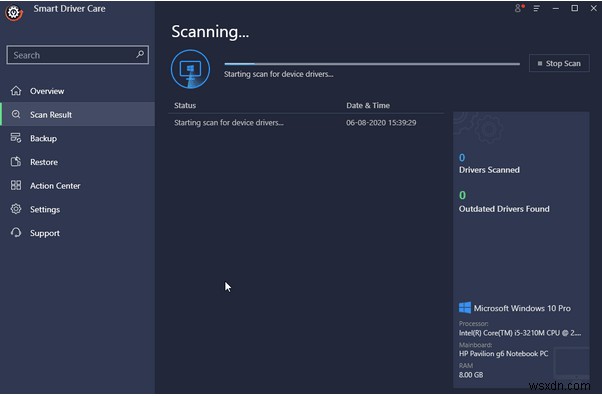This screenshot has height=396, width=602.
Task: Click the Settings gear icon in sidebar
Action: tap(16, 209)
